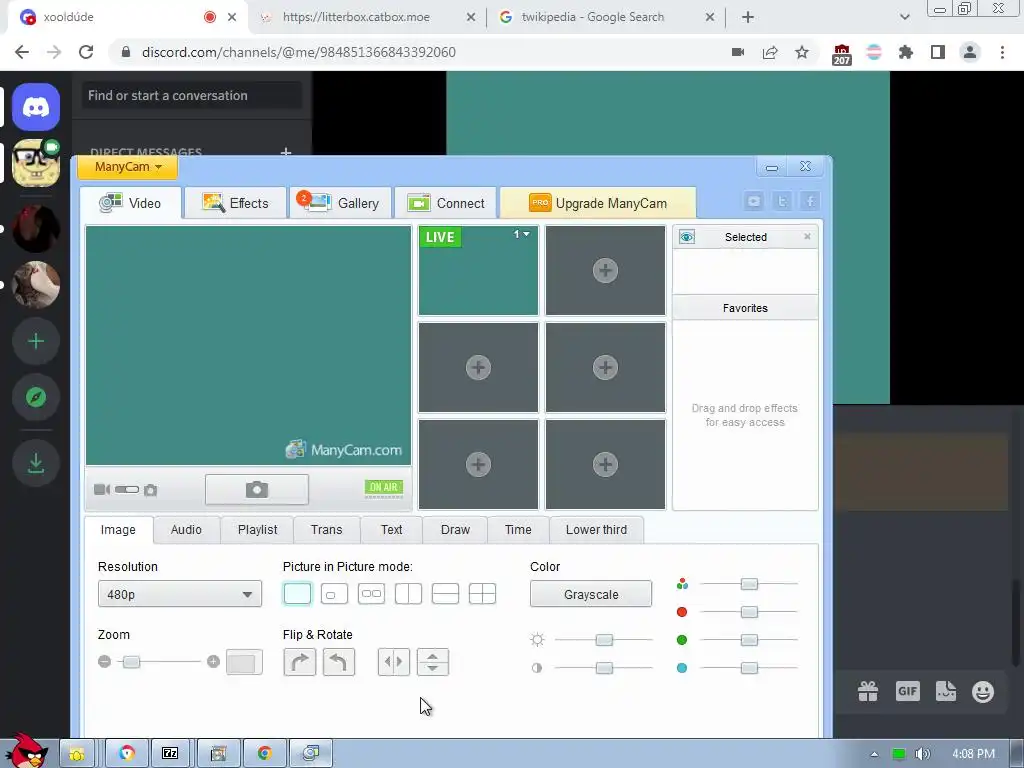This screenshot has height=768, width=1024.
Task: Adjust the red color slider handle
Action: (749, 612)
